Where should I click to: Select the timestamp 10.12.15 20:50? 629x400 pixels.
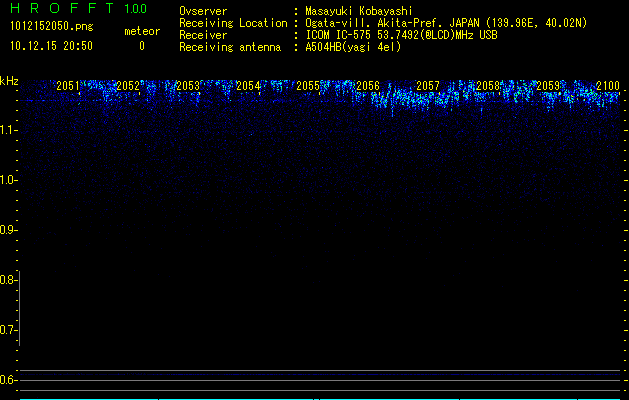coord(51,46)
